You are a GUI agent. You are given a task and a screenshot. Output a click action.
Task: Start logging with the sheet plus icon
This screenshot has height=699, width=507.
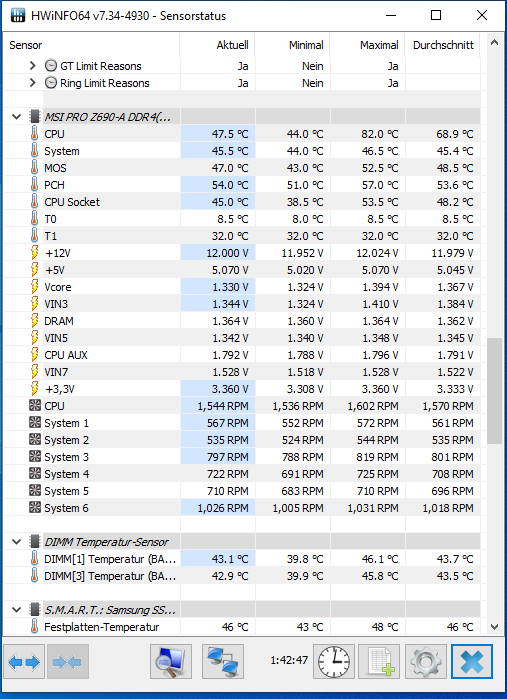[379, 662]
